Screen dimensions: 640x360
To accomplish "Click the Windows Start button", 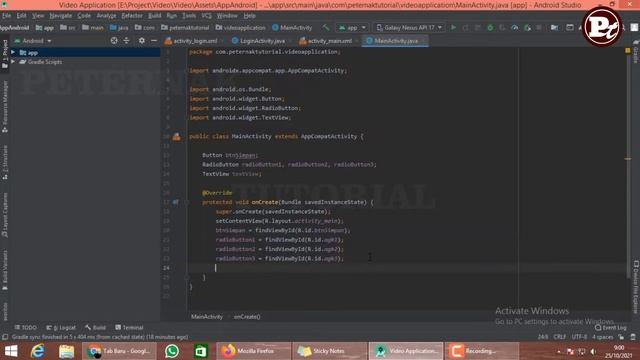I will tap(11, 351).
